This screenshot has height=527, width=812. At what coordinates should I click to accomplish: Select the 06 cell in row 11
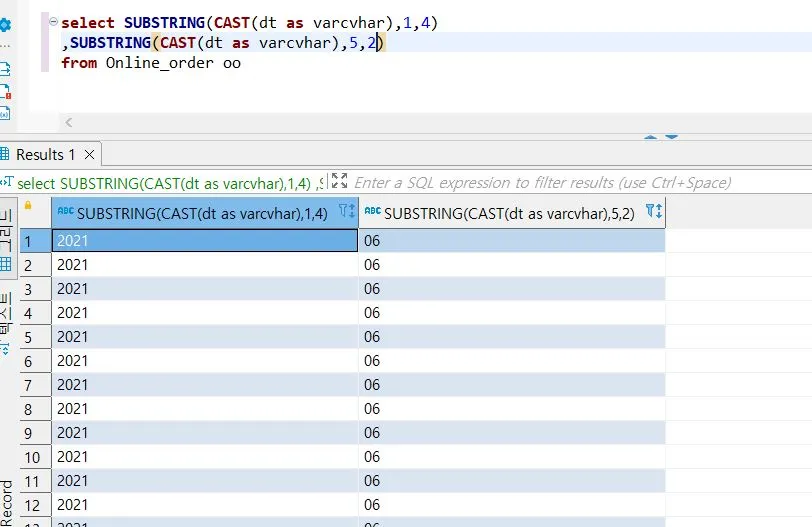coord(512,481)
